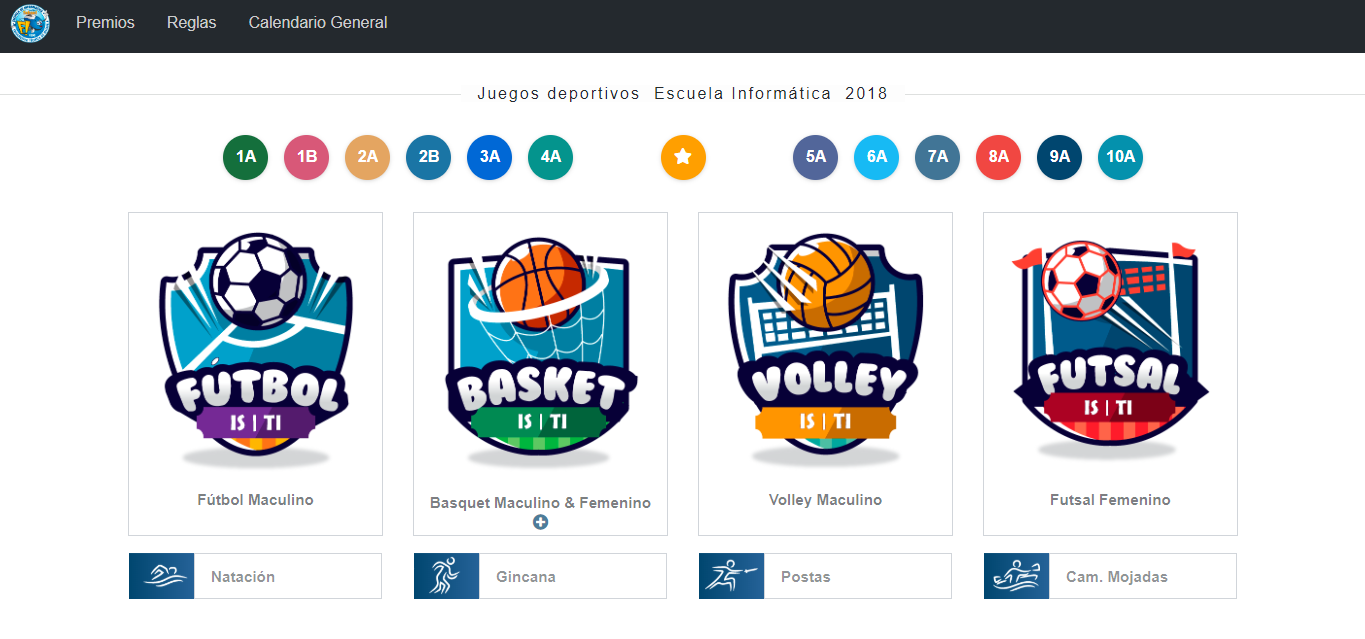The image size is (1365, 639).
Task: Click Basquet Maculino & Femenino label
Action: click(x=540, y=503)
